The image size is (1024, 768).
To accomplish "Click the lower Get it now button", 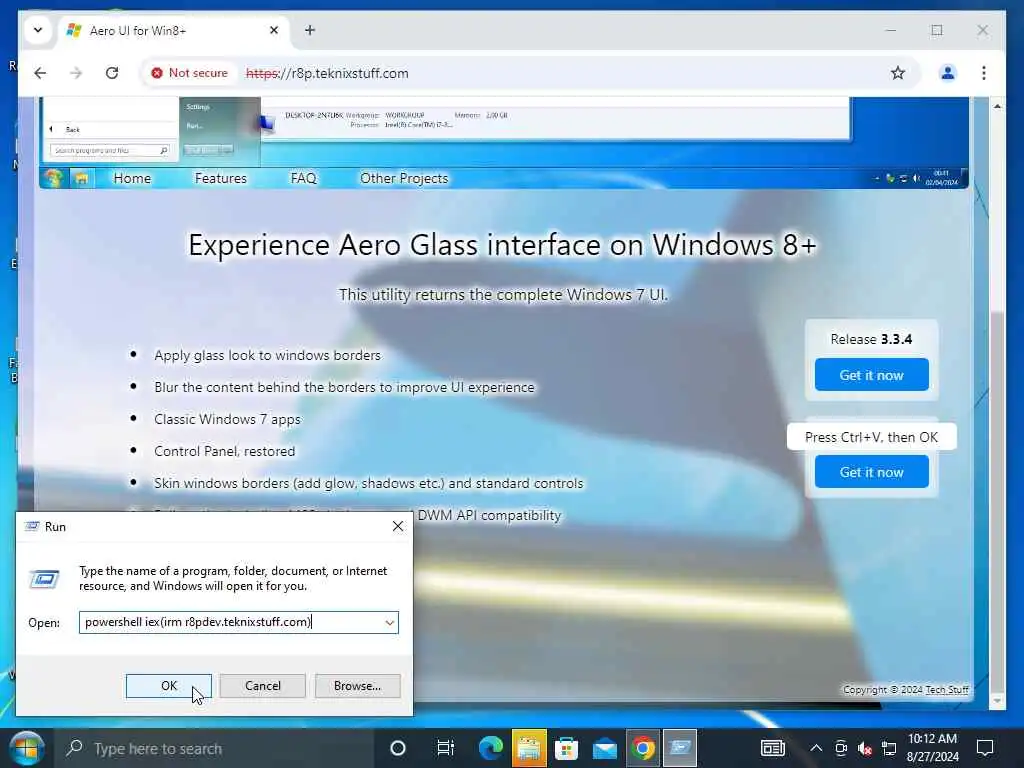I will (871, 472).
